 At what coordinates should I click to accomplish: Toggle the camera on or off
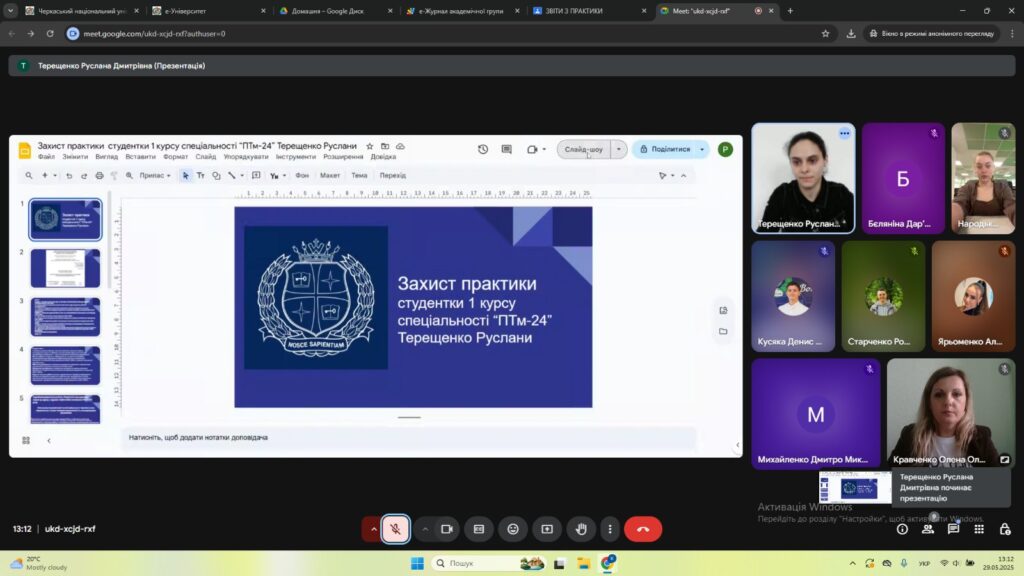447,529
